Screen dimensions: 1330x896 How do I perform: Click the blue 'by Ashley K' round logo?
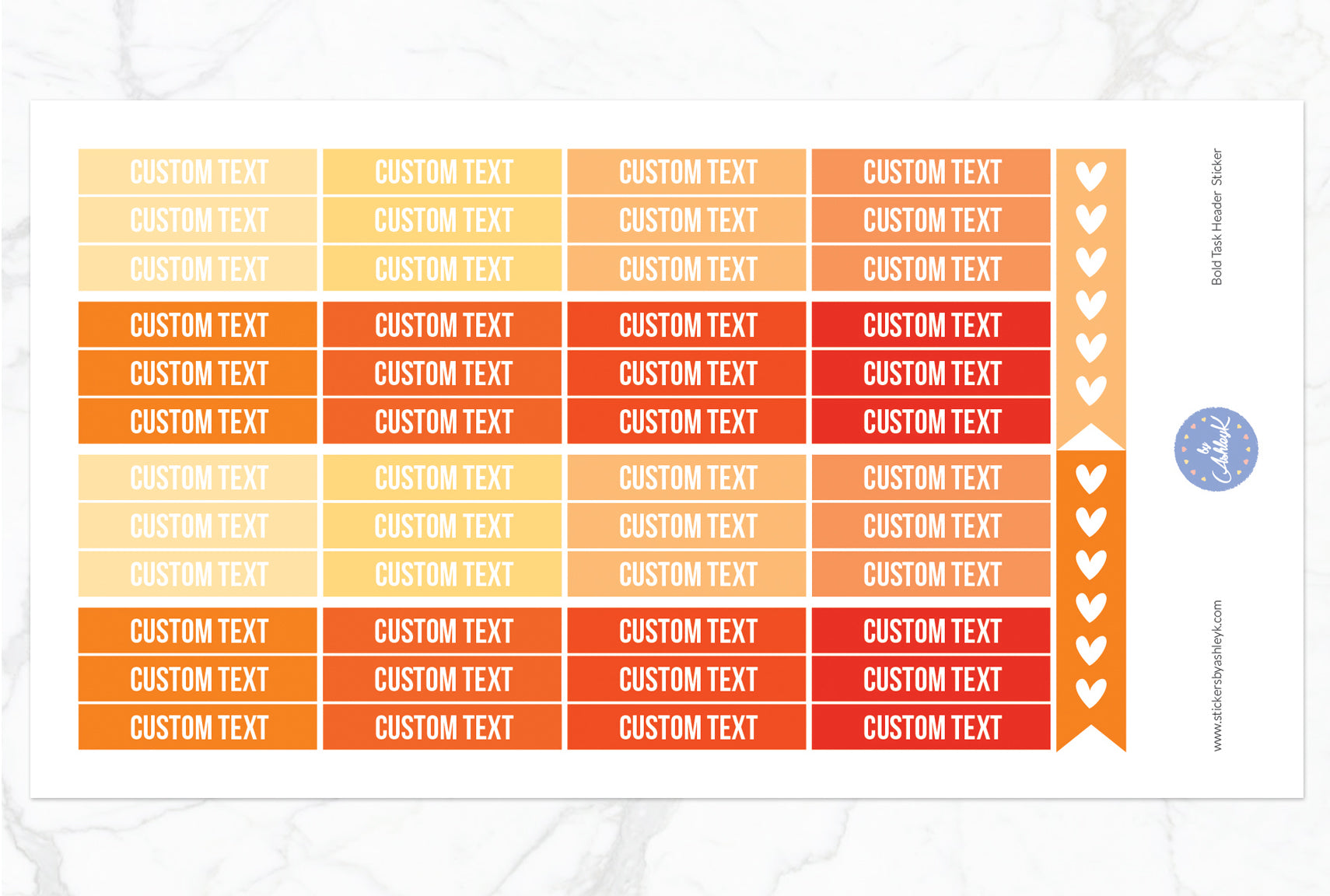pyautogui.click(x=1216, y=449)
